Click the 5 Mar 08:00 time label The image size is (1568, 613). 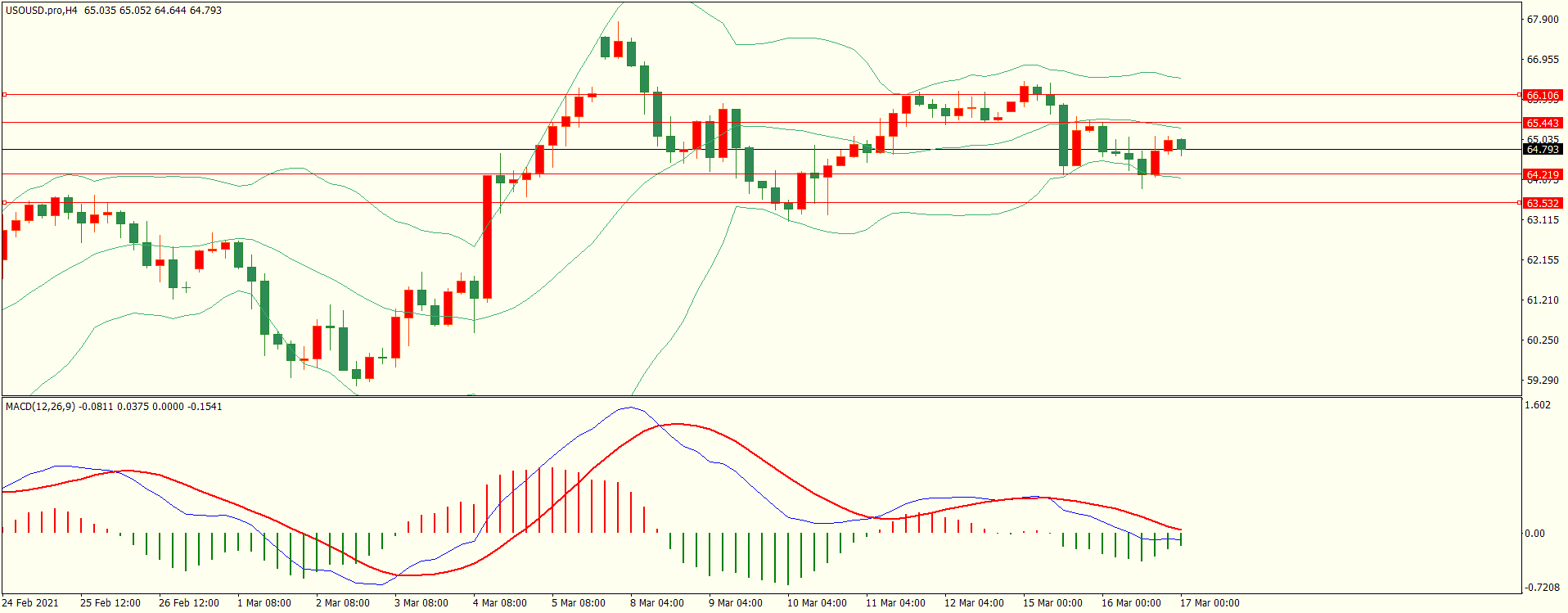coord(579,603)
